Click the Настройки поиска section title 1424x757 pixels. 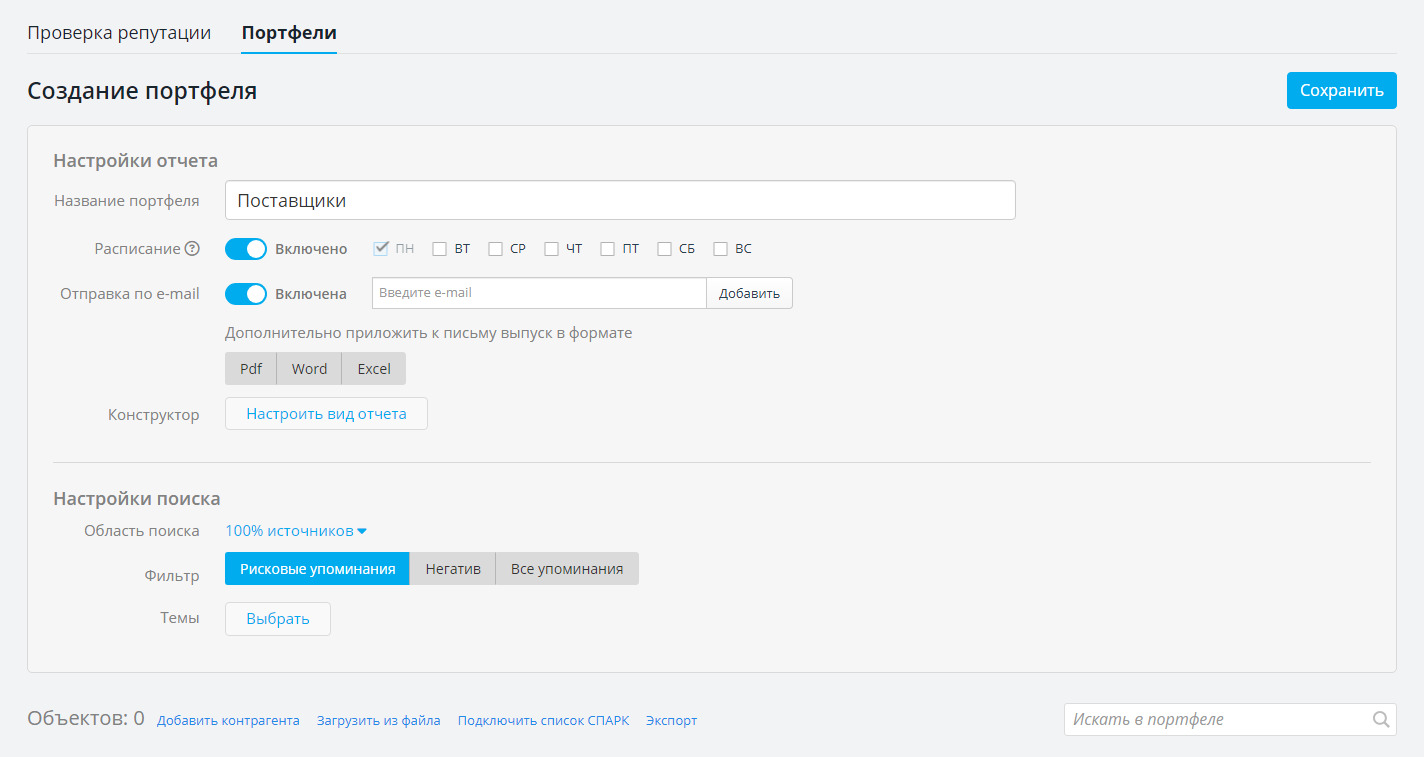click(x=136, y=498)
